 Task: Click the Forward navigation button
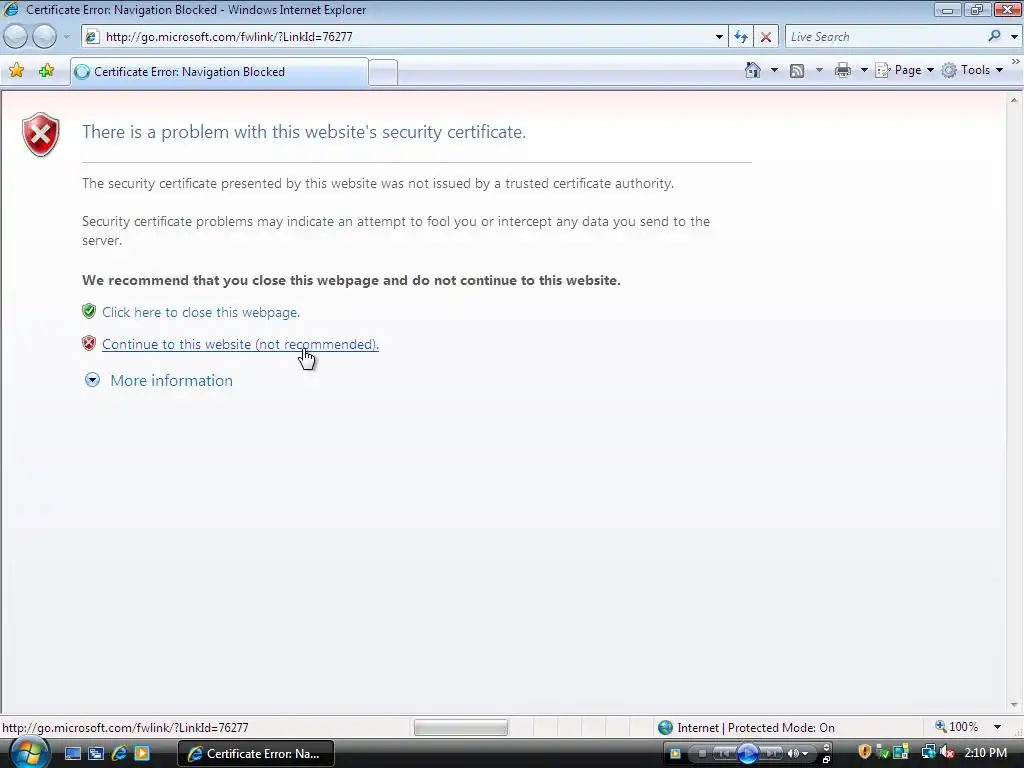coord(44,37)
